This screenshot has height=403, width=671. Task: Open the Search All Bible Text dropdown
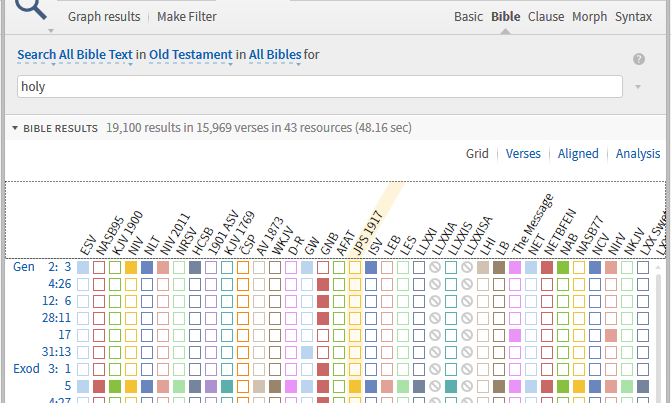(x=75, y=55)
